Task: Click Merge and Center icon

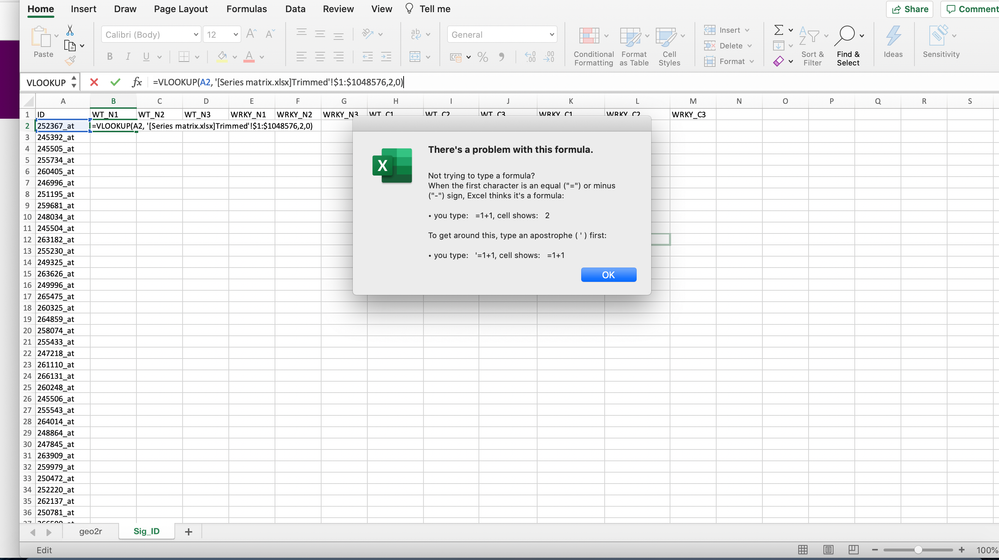Action: 415,57
